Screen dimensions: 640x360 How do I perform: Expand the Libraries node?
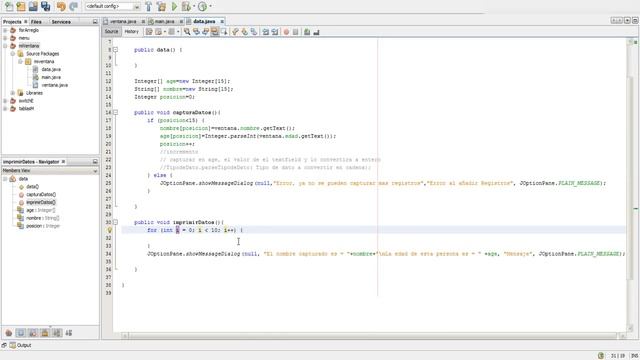click(13, 93)
